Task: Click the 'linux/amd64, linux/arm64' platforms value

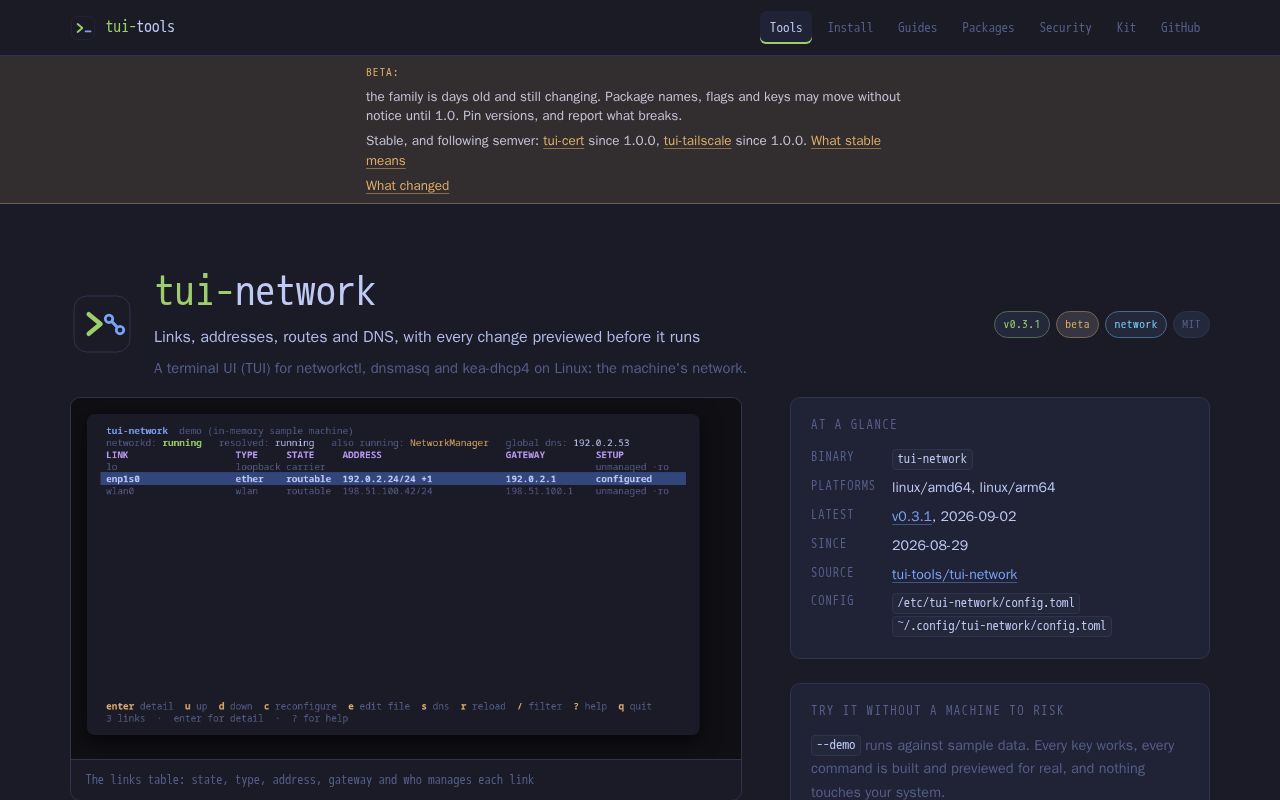Action: pos(973,488)
